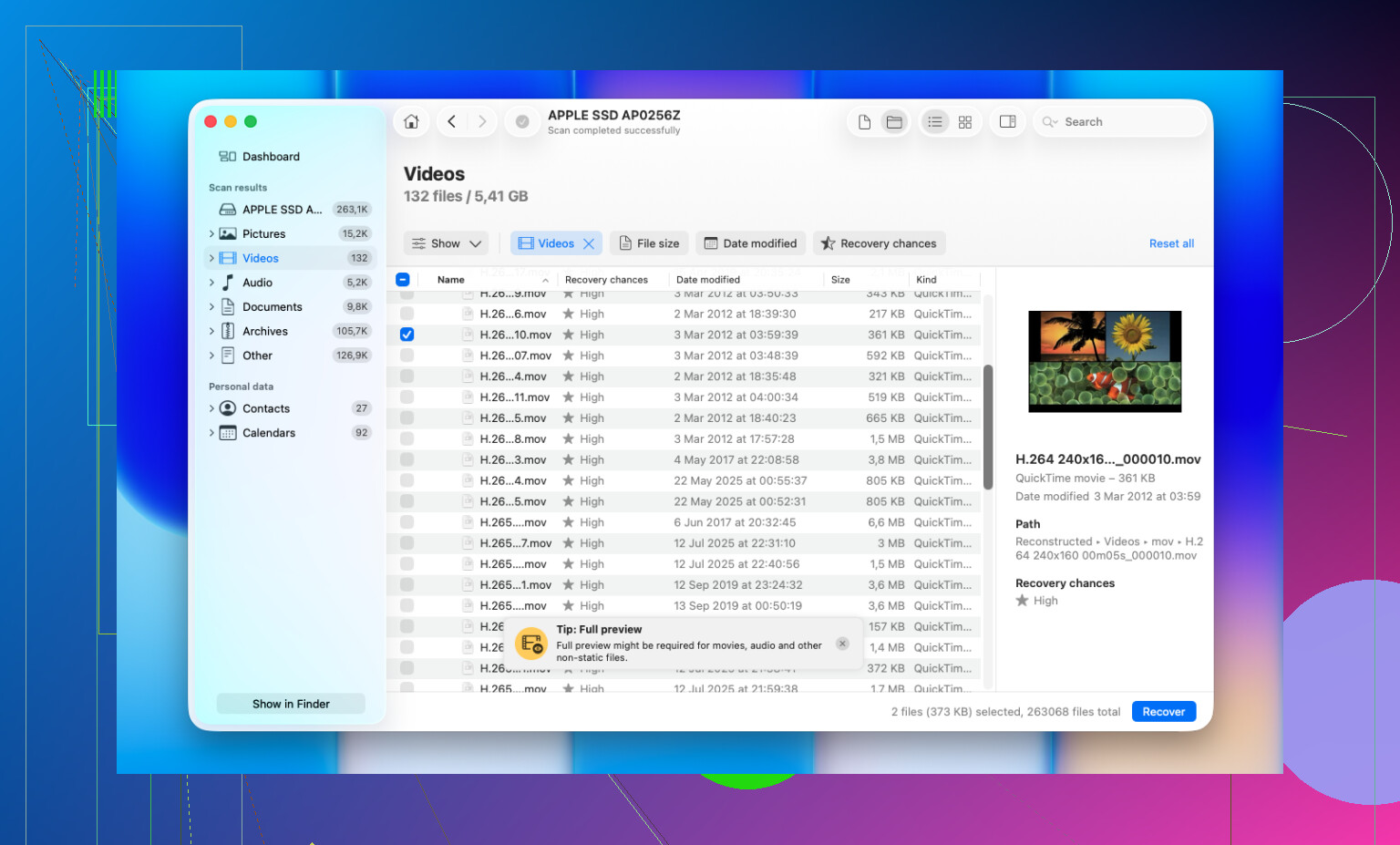Click the star icon in H.26...6.mov row
The height and width of the screenshot is (845, 1400).
coord(569,314)
